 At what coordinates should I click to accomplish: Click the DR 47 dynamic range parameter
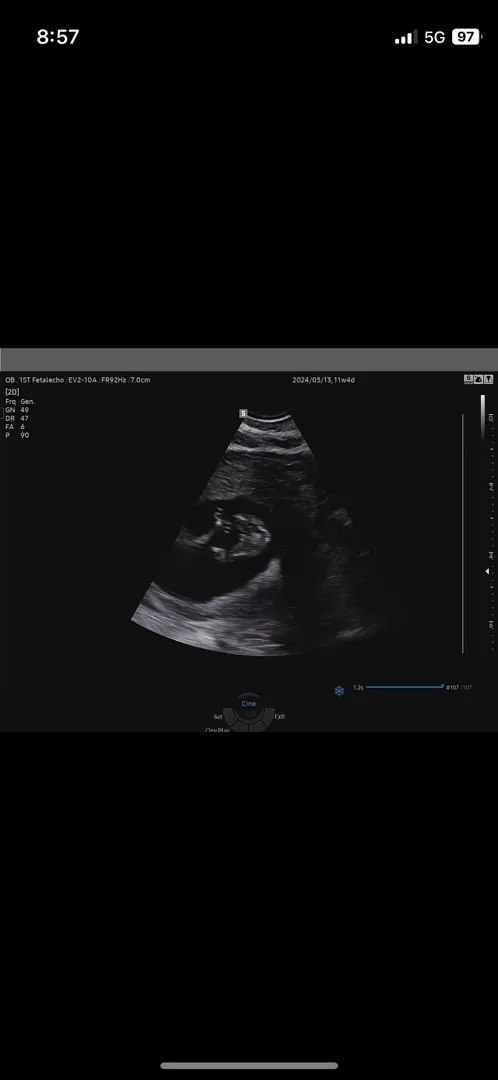[x=17, y=418]
